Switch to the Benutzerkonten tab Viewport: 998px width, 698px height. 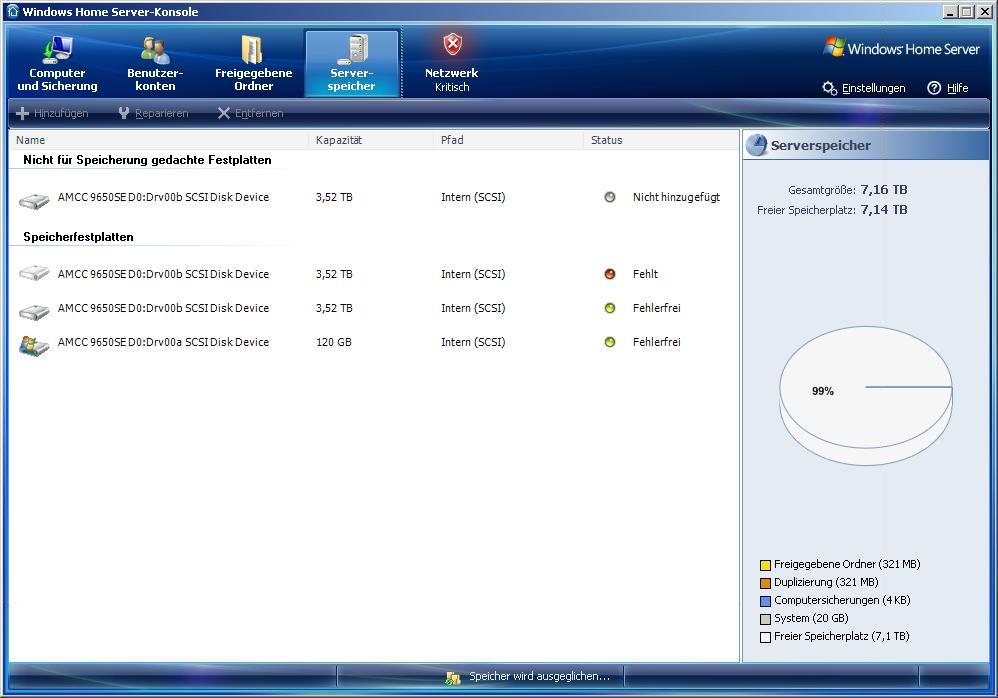155,64
